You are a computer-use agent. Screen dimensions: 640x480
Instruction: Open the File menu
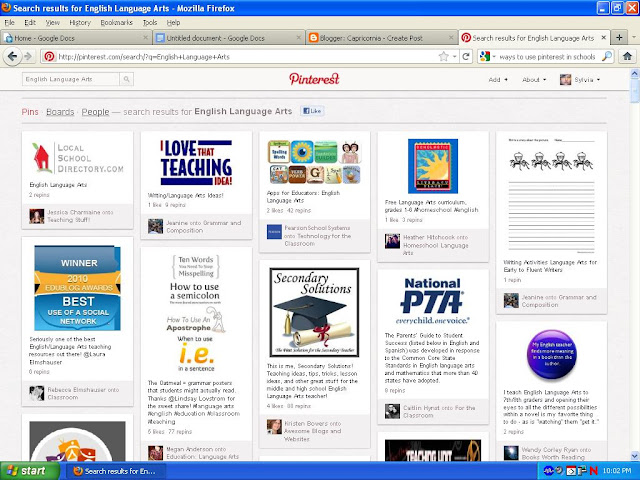coord(9,22)
